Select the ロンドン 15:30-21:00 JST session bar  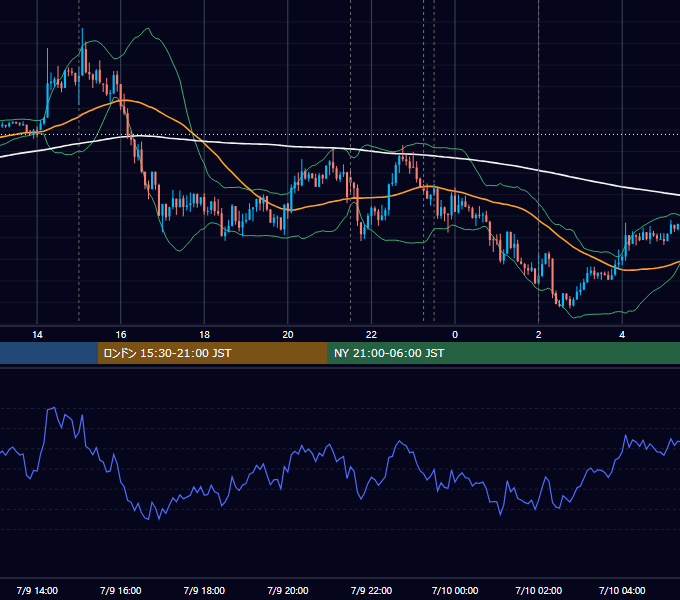(x=212, y=353)
